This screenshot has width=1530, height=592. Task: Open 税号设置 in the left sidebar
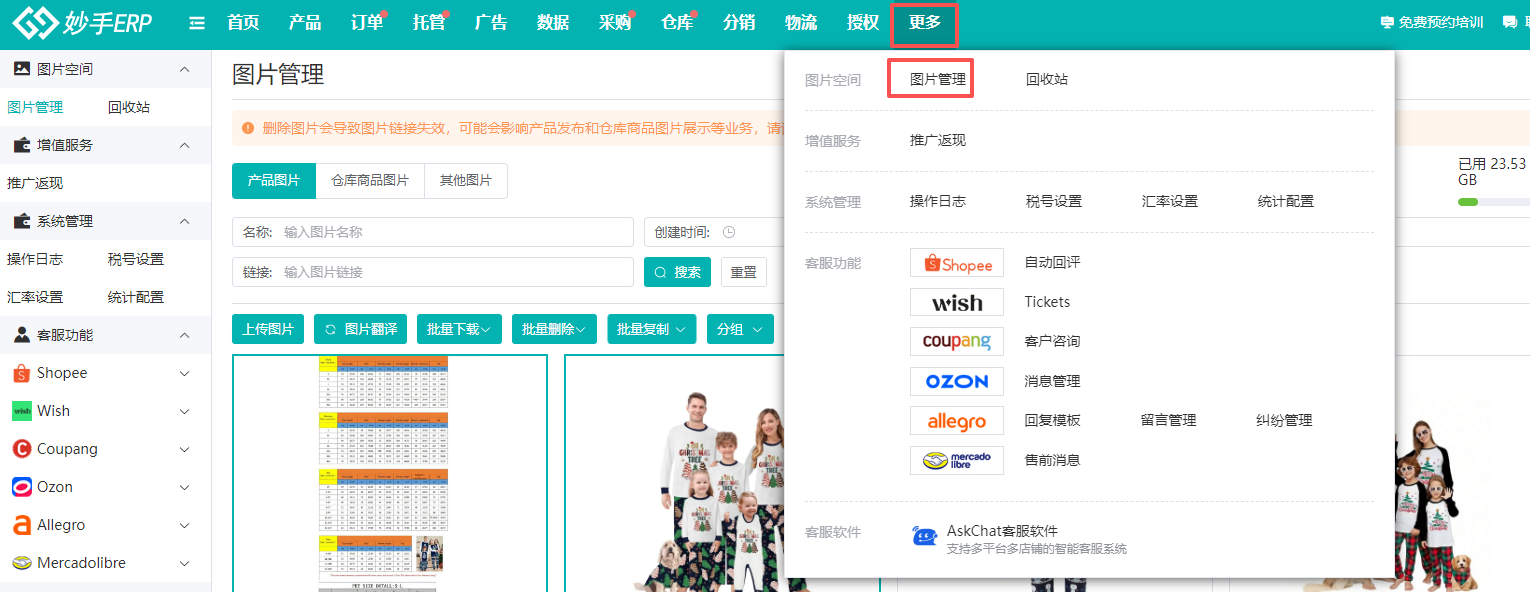136,259
